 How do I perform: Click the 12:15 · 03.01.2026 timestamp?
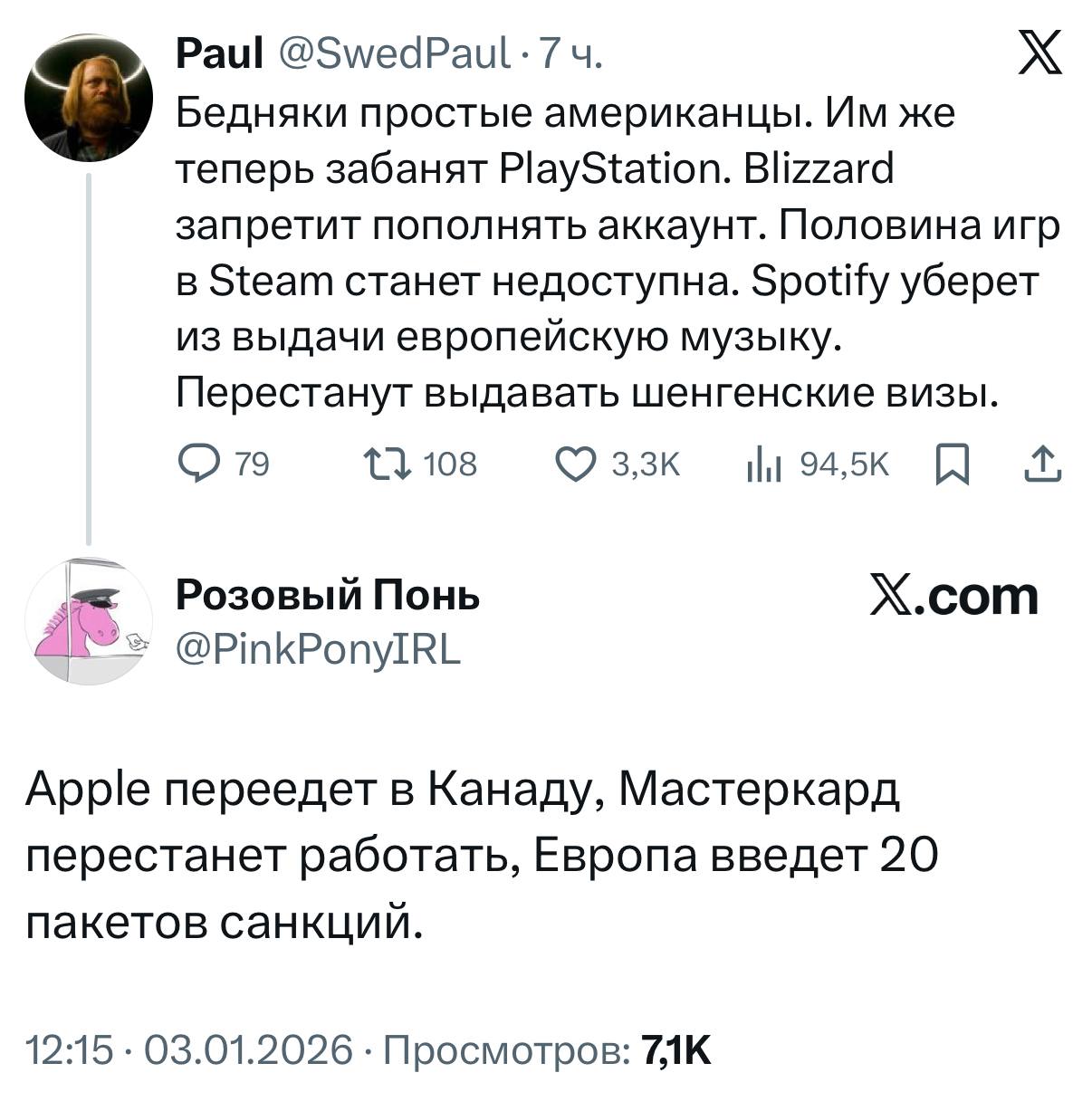(188, 1050)
